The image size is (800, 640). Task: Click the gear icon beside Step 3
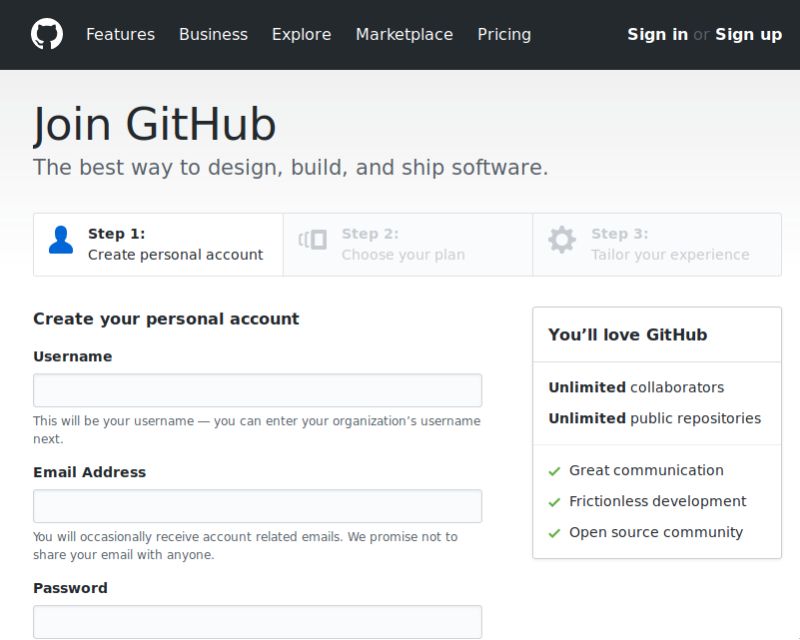pyautogui.click(x=561, y=240)
